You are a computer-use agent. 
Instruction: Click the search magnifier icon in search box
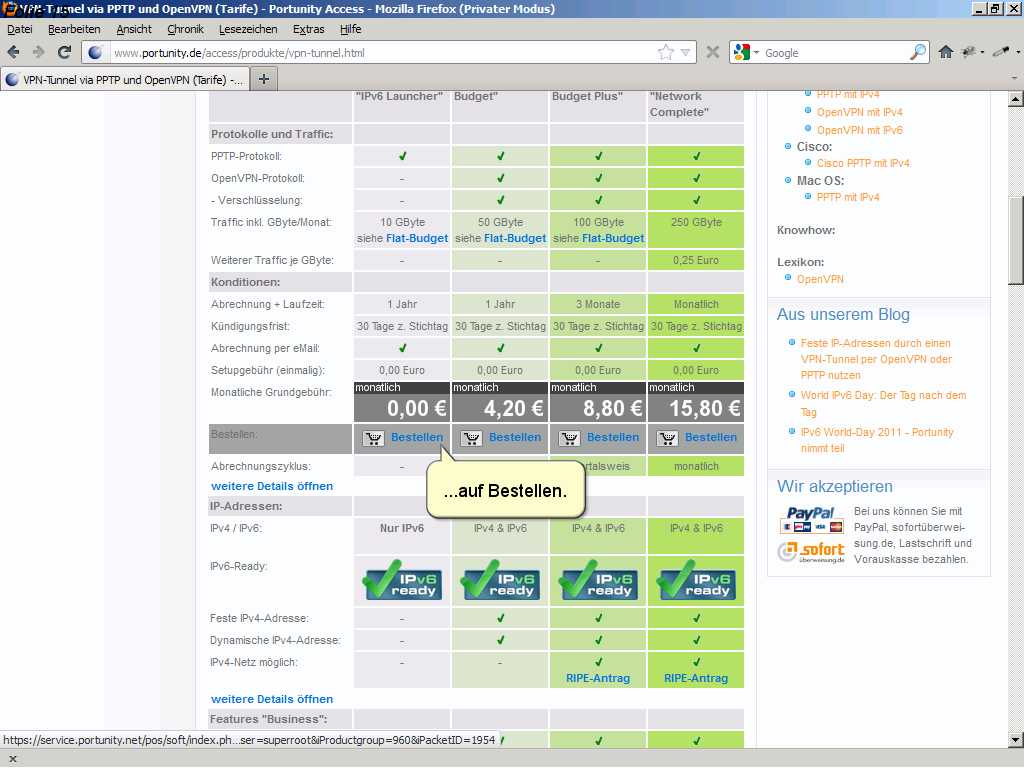(x=917, y=52)
